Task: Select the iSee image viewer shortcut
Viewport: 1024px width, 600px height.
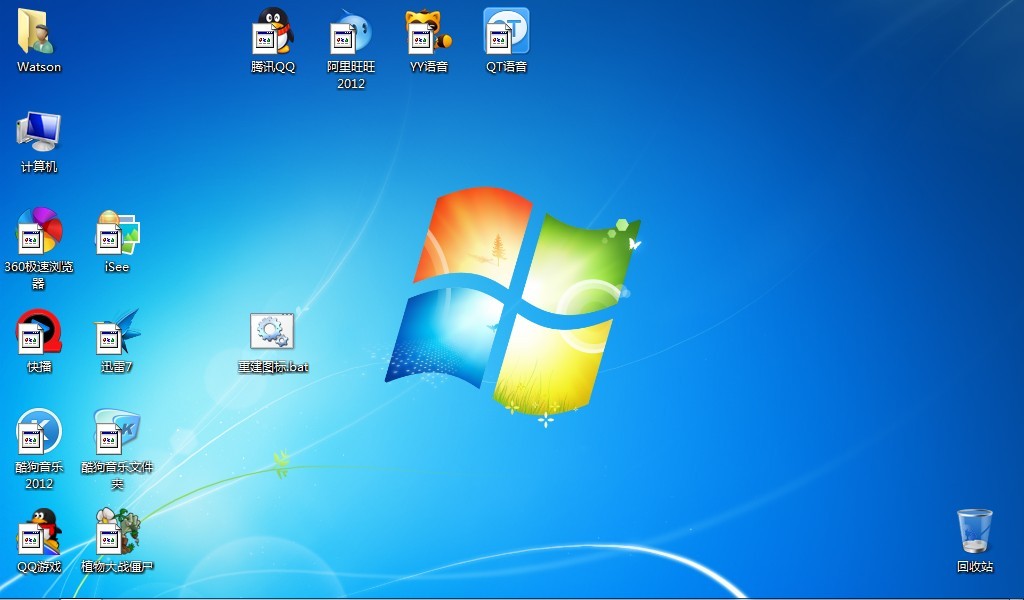Action: pyautogui.click(x=117, y=232)
